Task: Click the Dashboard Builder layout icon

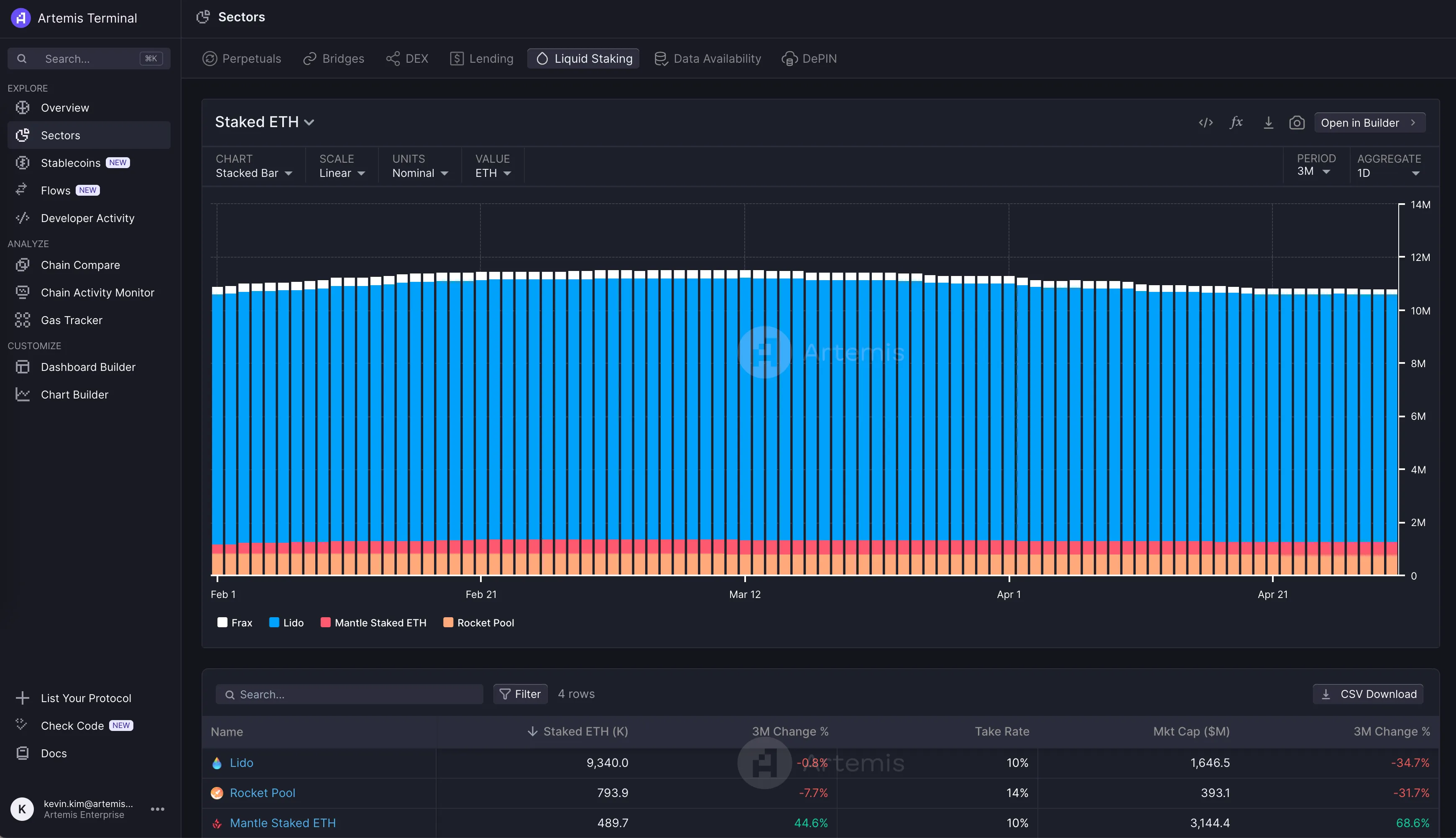Action: click(23, 367)
